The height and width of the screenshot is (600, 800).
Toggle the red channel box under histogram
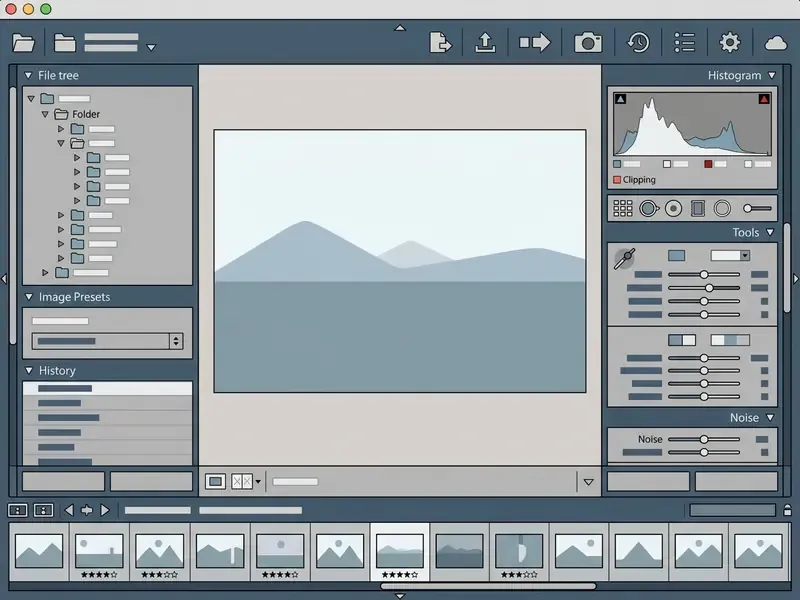click(708, 164)
